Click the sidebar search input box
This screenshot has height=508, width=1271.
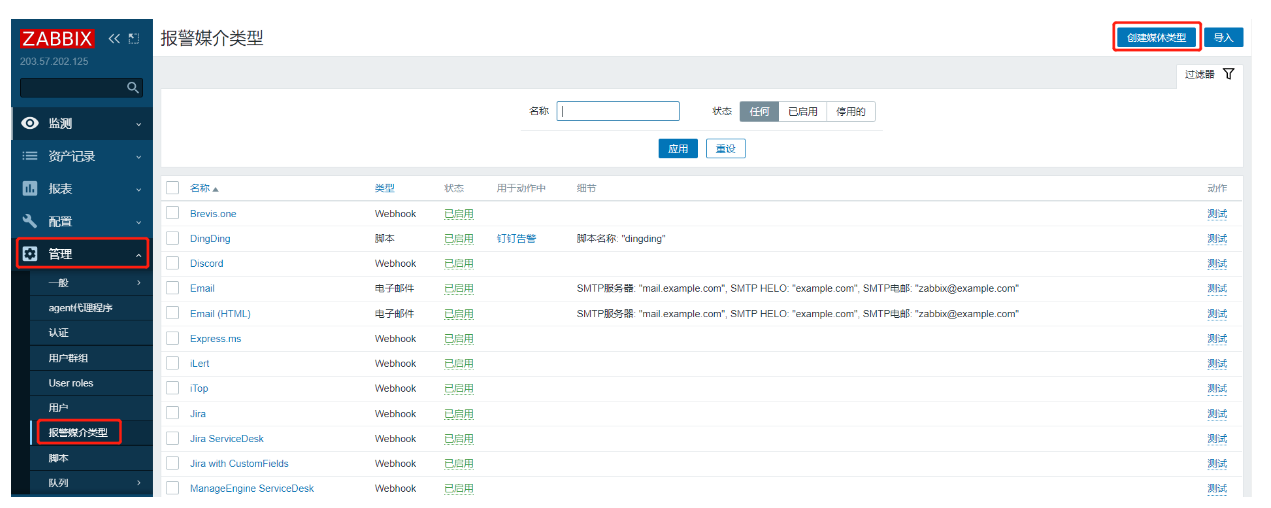(x=81, y=88)
